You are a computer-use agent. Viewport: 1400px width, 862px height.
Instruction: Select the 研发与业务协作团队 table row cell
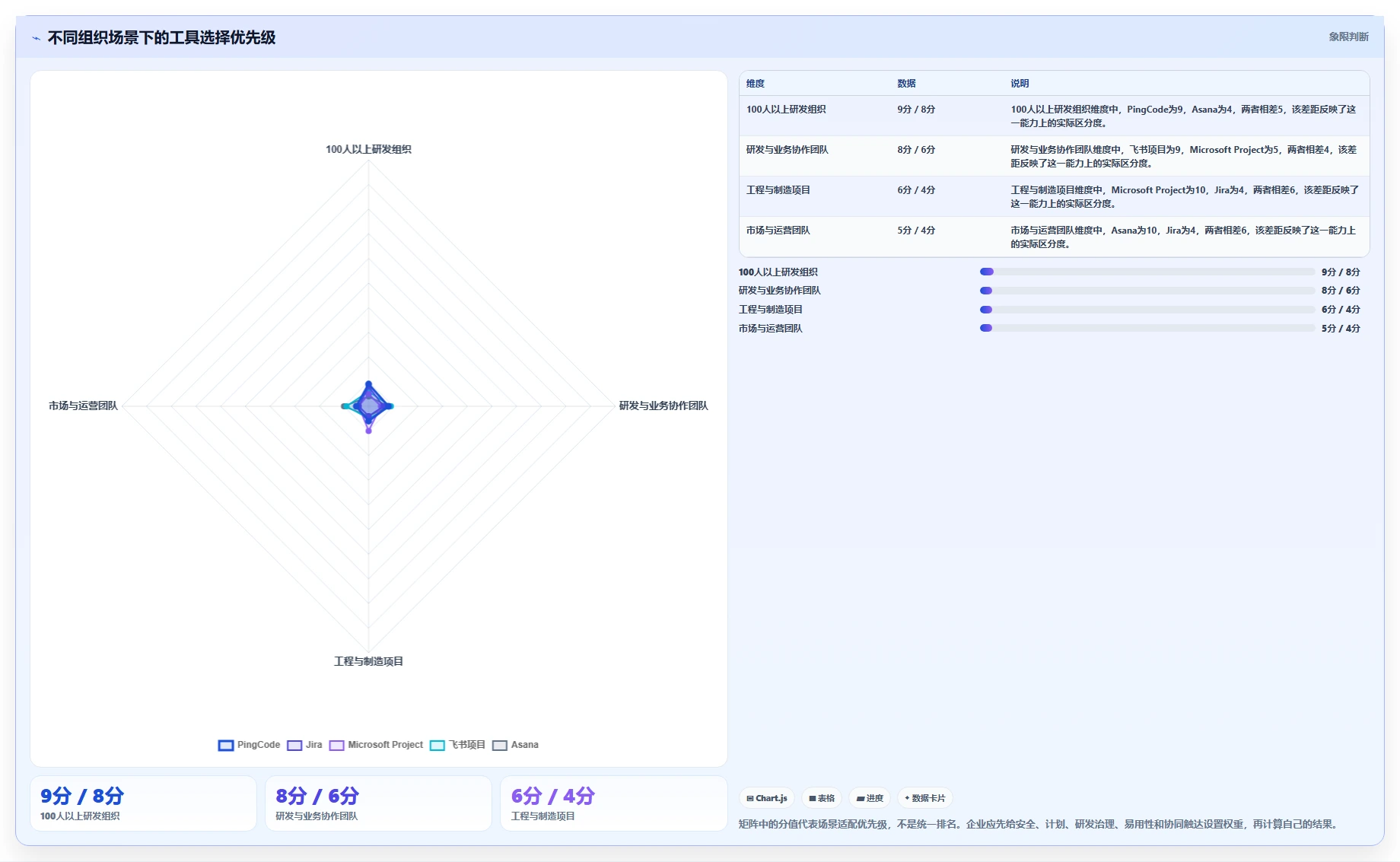coord(787,150)
